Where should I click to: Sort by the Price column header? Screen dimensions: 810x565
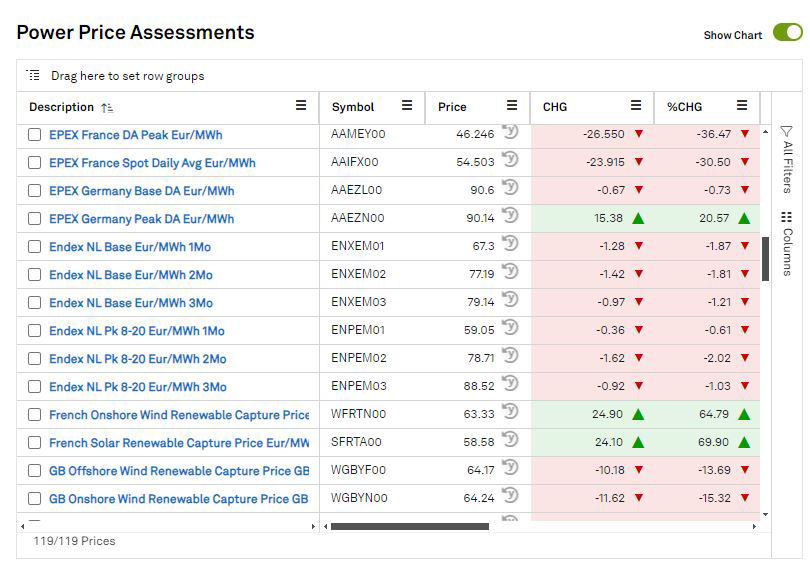point(452,107)
